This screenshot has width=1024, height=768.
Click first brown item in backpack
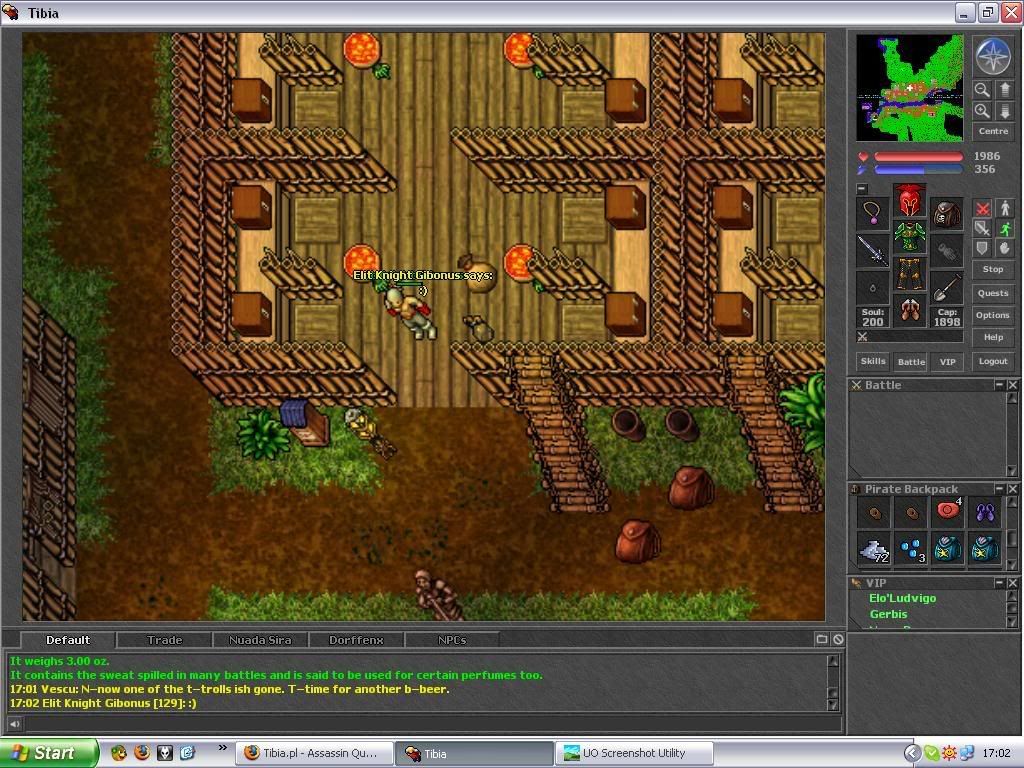click(874, 513)
